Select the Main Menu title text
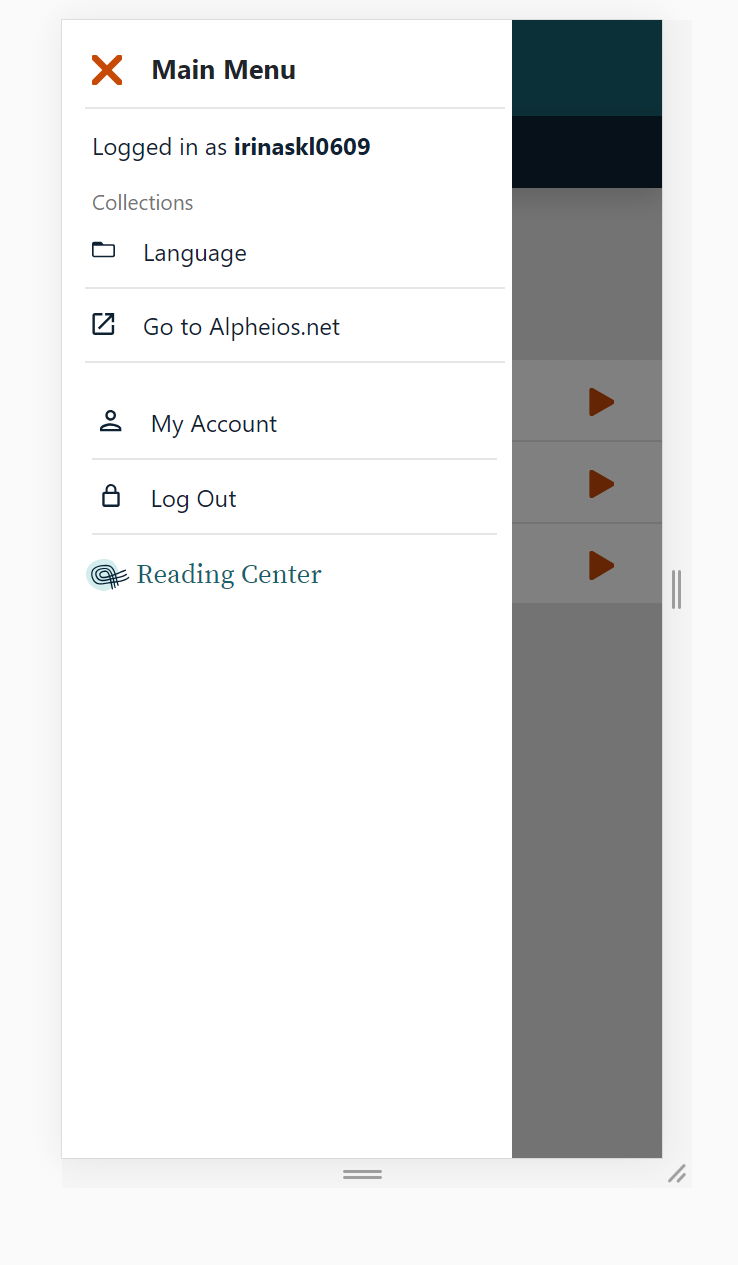The height and width of the screenshot is (1265, 738). coord(223,69)
